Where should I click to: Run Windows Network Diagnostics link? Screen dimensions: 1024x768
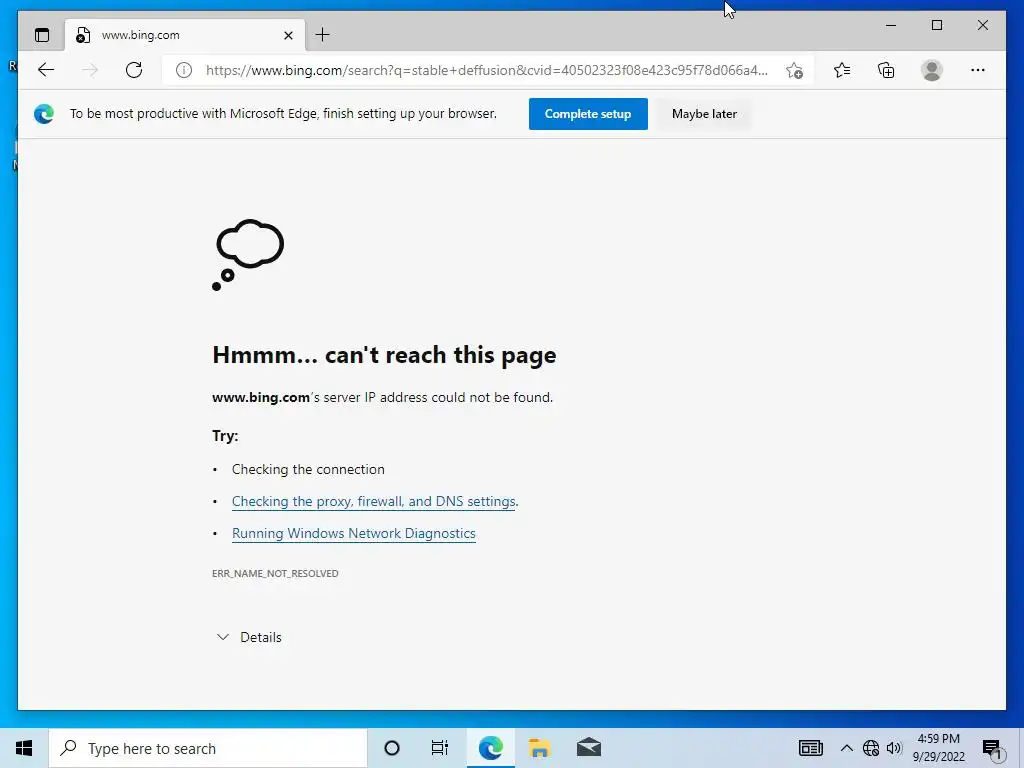[353, 533]
